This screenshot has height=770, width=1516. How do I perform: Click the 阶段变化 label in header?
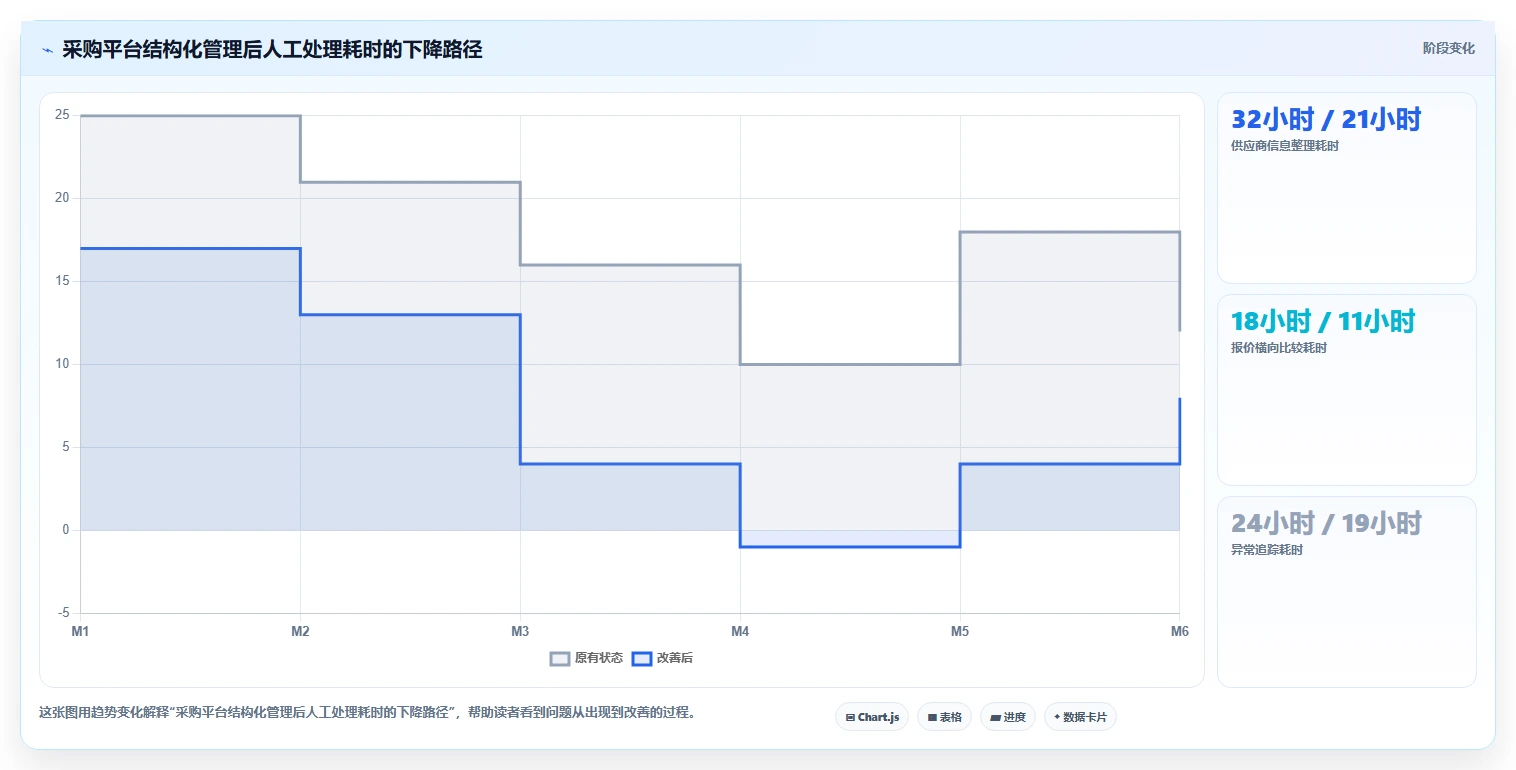tap(1449, 49)
